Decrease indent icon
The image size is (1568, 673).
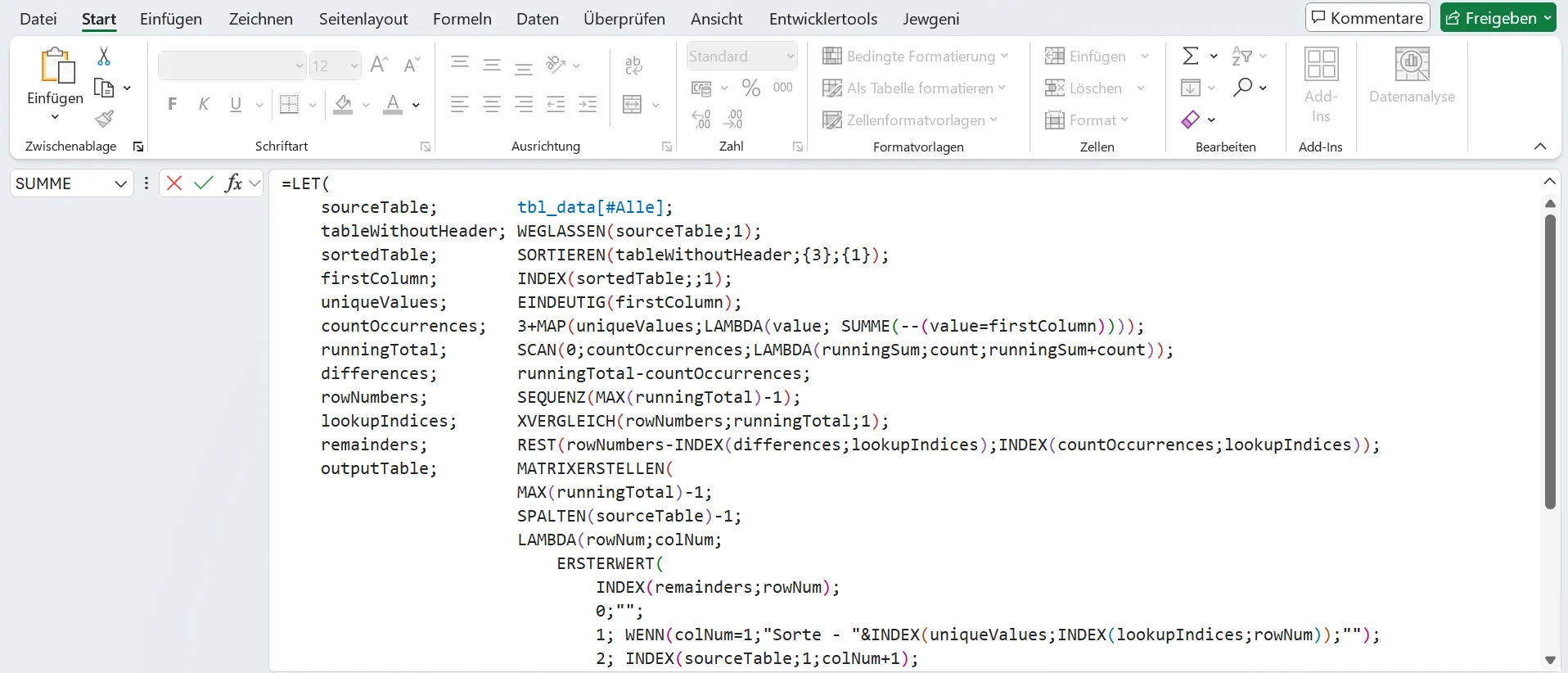click(556, 104)
